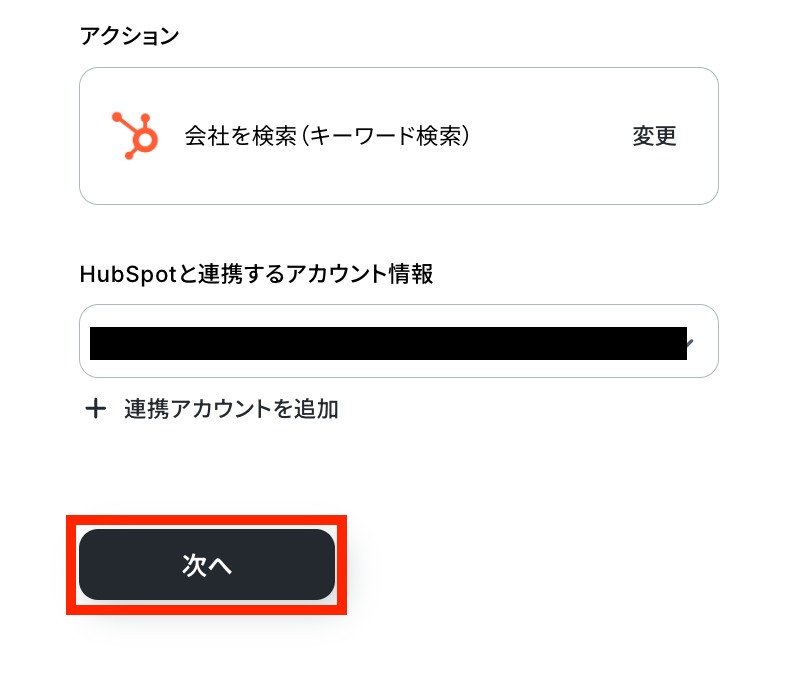Change the selected HubSpot action via 変更
Viewport: 806px width, 684px height.
click(x=654, y=136)
